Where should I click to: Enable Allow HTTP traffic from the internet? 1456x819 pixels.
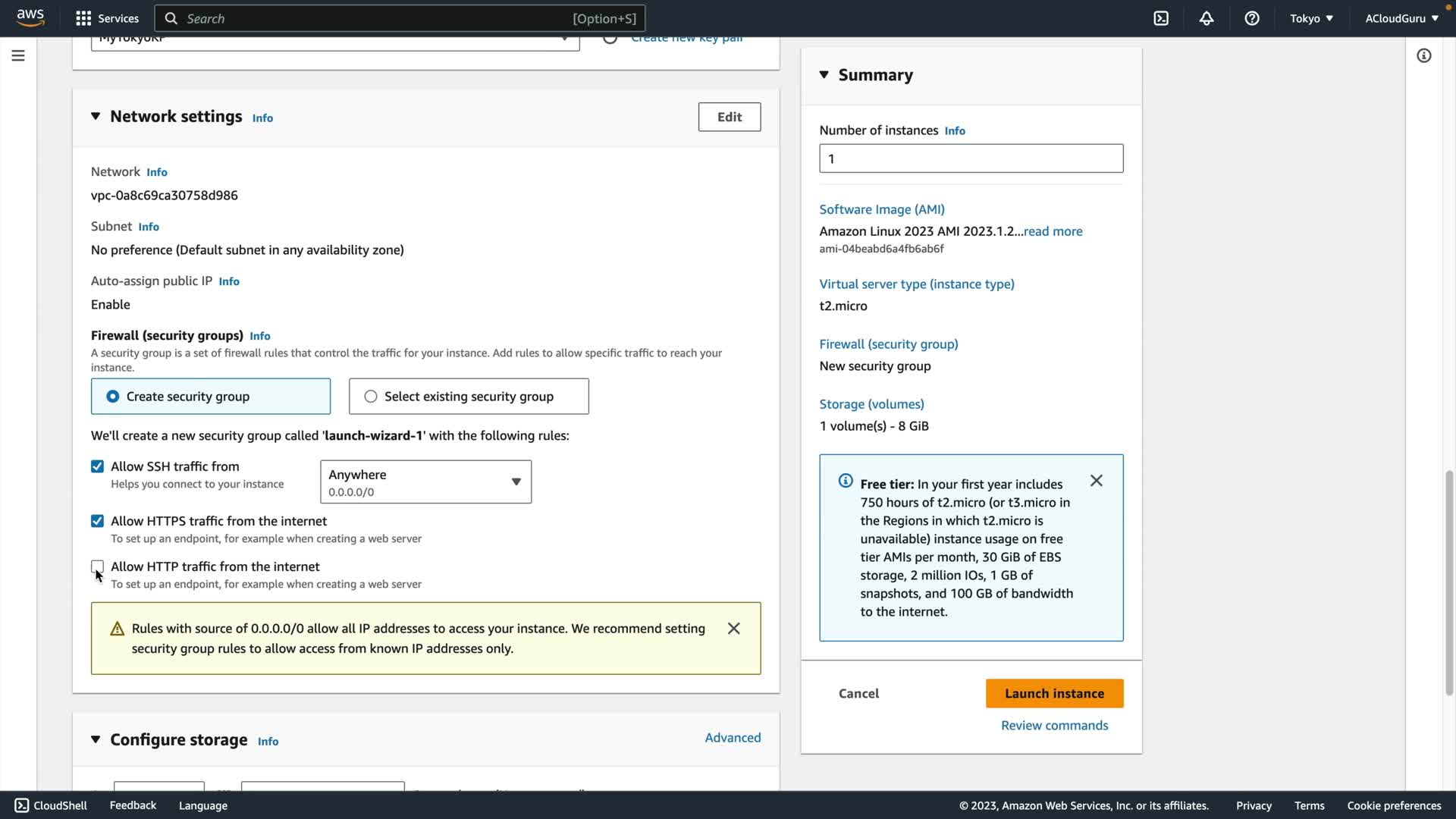(97, 566)
